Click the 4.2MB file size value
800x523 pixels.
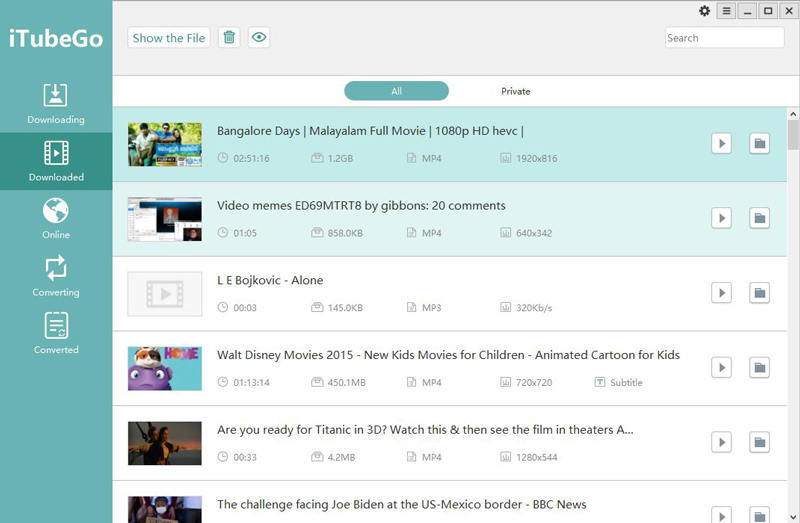tap(341, 457)
